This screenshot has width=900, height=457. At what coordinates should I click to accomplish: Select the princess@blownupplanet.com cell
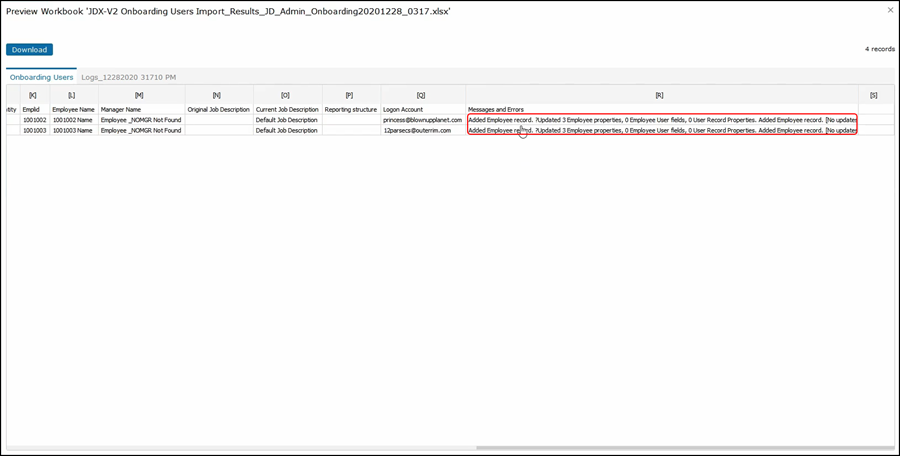pyautogui.click(x=422, y=120)
